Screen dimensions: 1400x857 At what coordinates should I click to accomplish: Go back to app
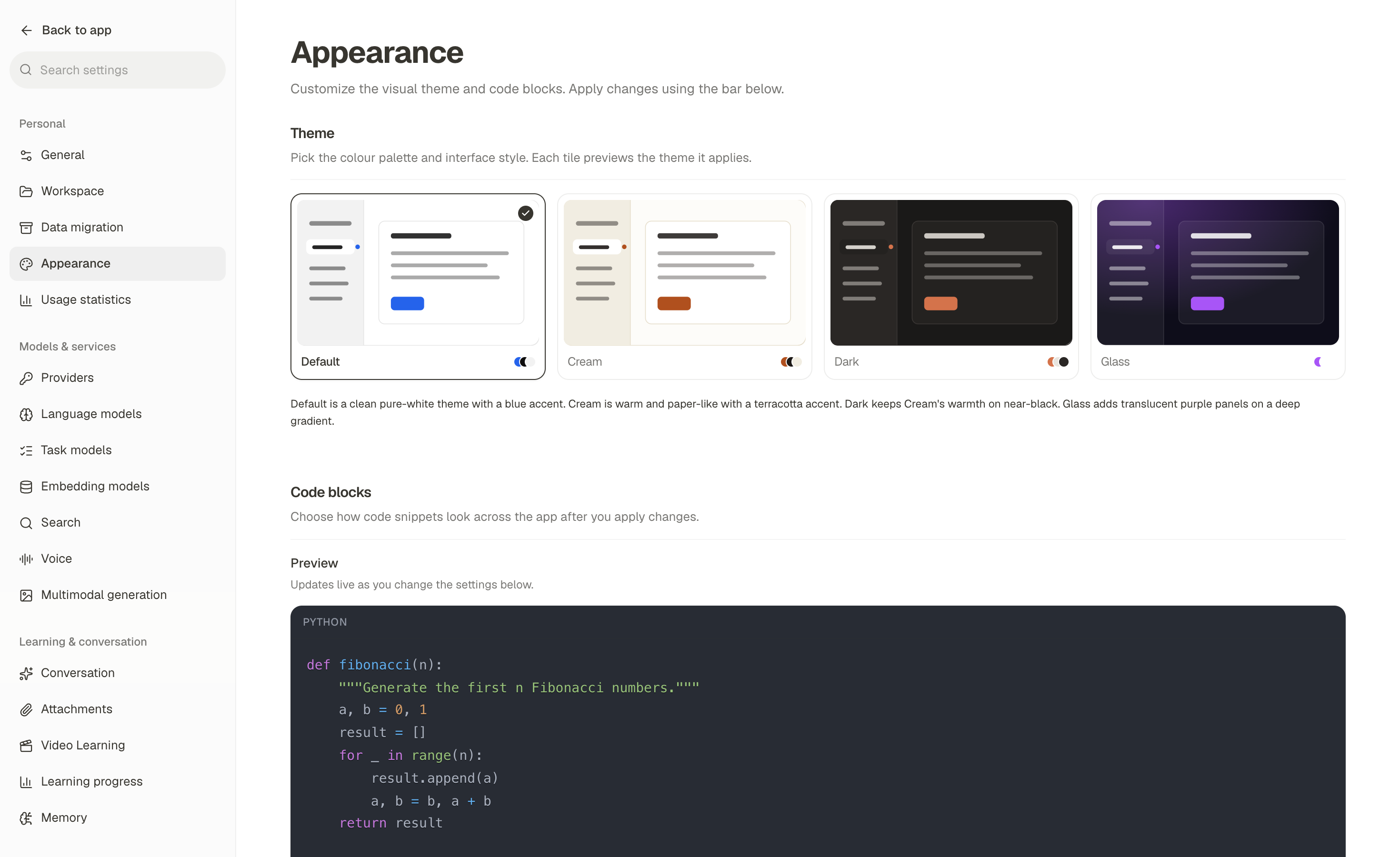[65, 30]
